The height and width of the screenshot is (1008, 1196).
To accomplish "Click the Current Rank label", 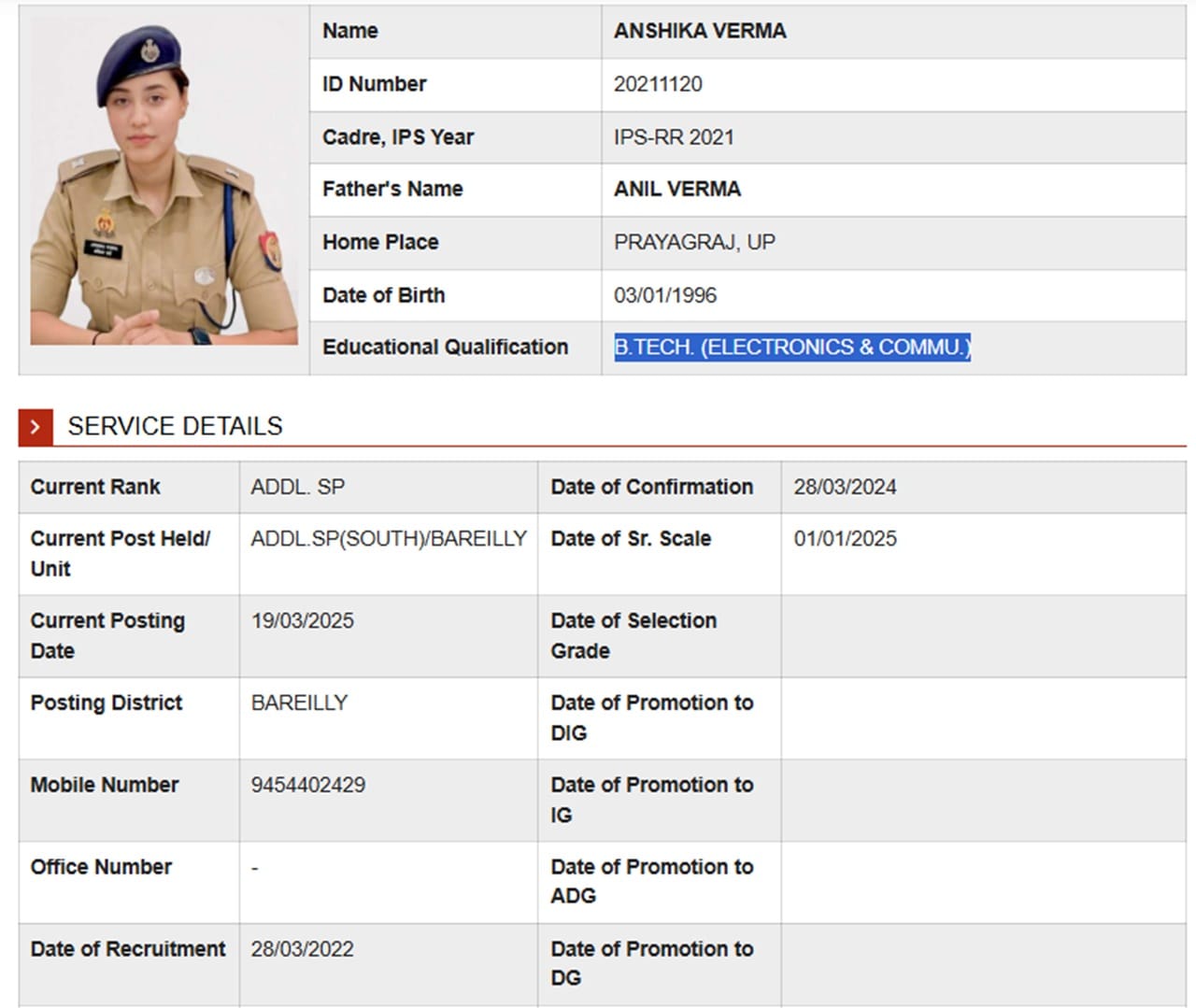I will [95, 487].
